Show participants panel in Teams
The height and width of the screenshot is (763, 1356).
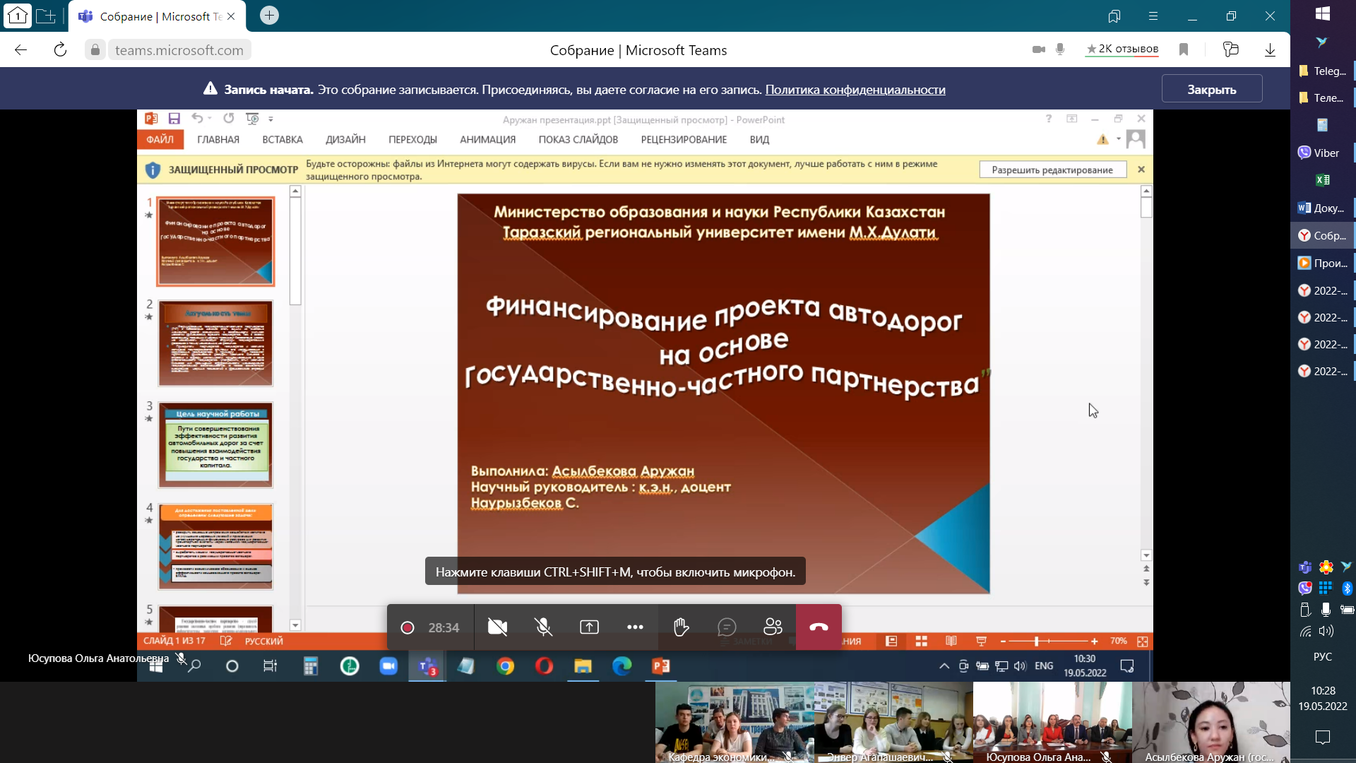tap(773, 627)
